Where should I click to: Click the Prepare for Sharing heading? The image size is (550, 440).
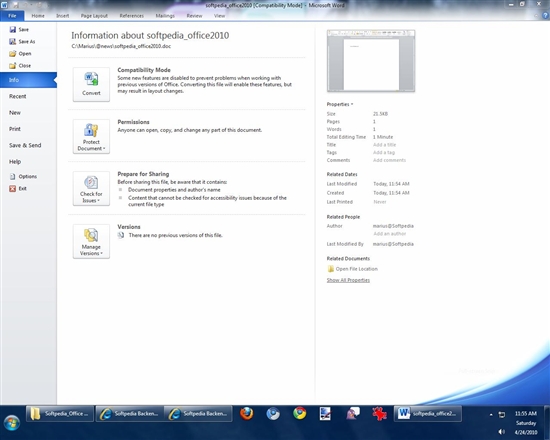point(143,174)
